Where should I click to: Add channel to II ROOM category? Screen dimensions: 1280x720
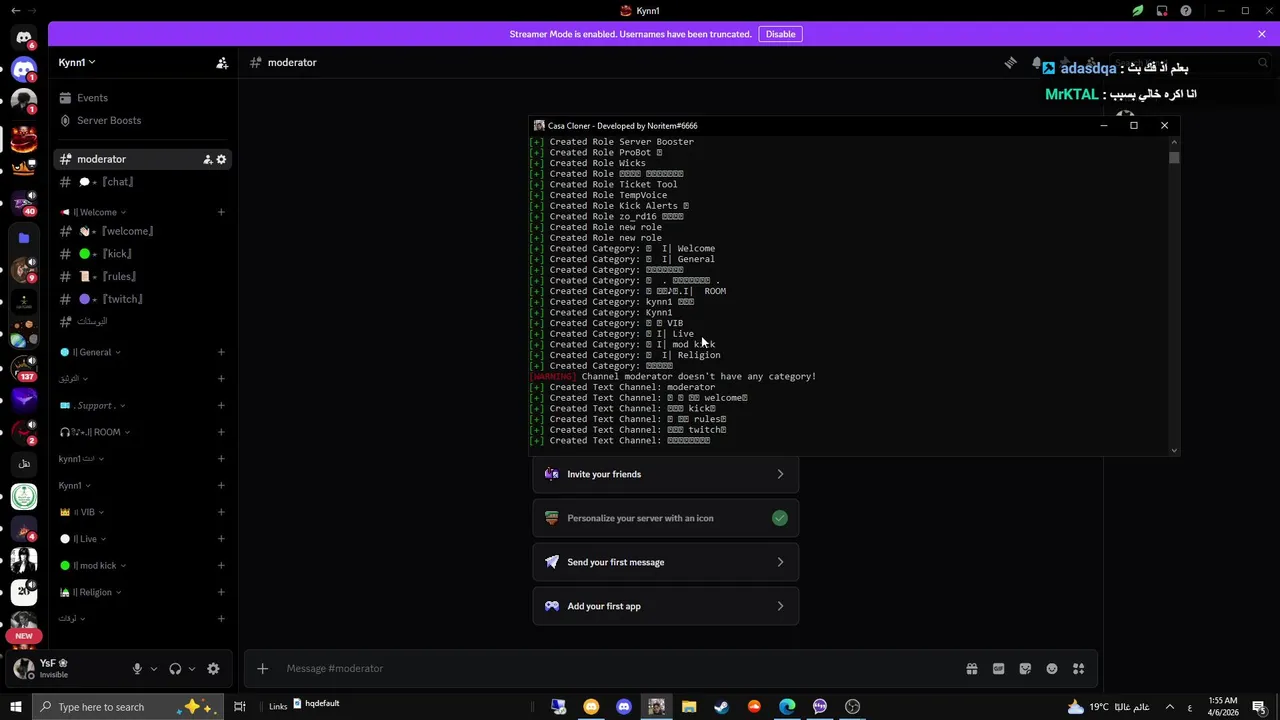[x=221, y=432]
